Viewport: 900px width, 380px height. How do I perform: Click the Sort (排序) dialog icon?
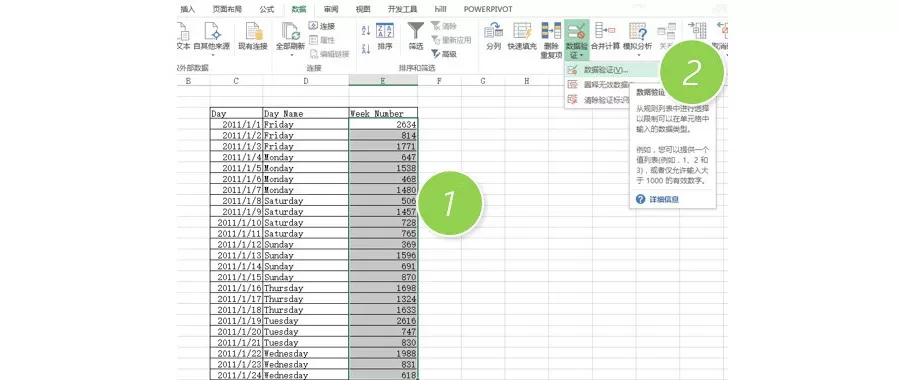385,36
